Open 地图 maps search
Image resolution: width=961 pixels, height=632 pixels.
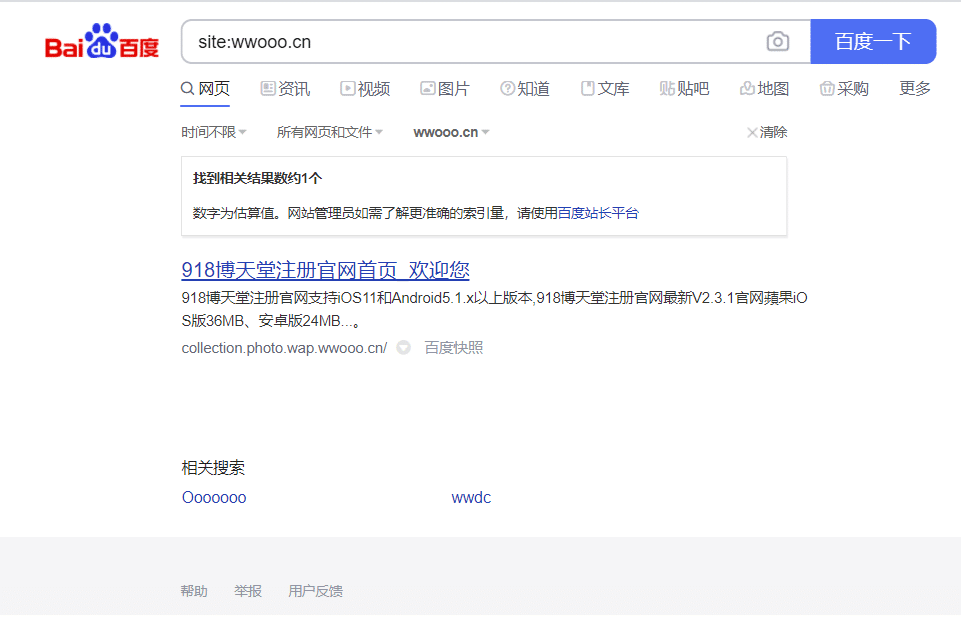point(764,88)
